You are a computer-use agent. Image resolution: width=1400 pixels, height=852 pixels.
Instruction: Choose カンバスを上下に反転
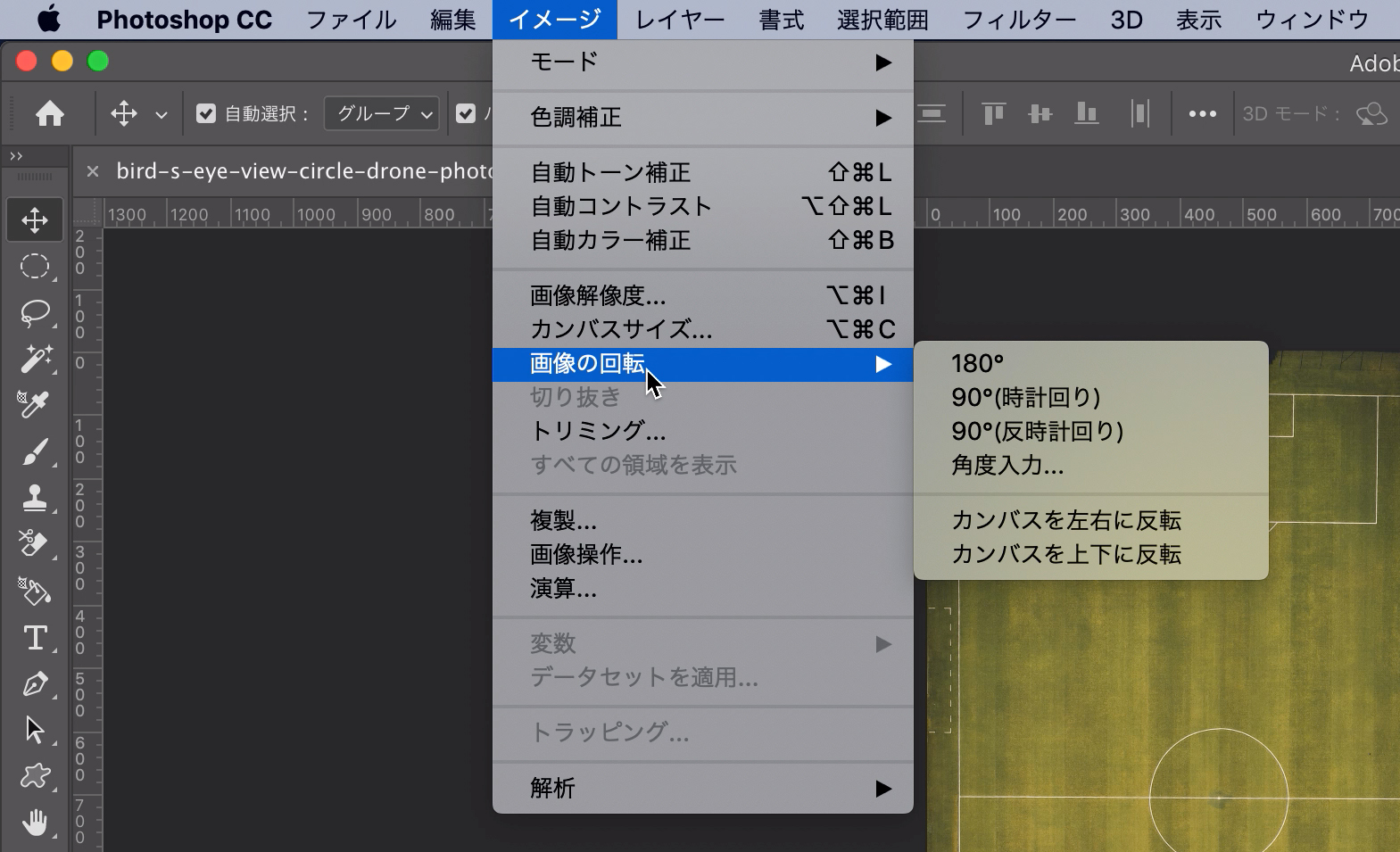pos(1091,554)
